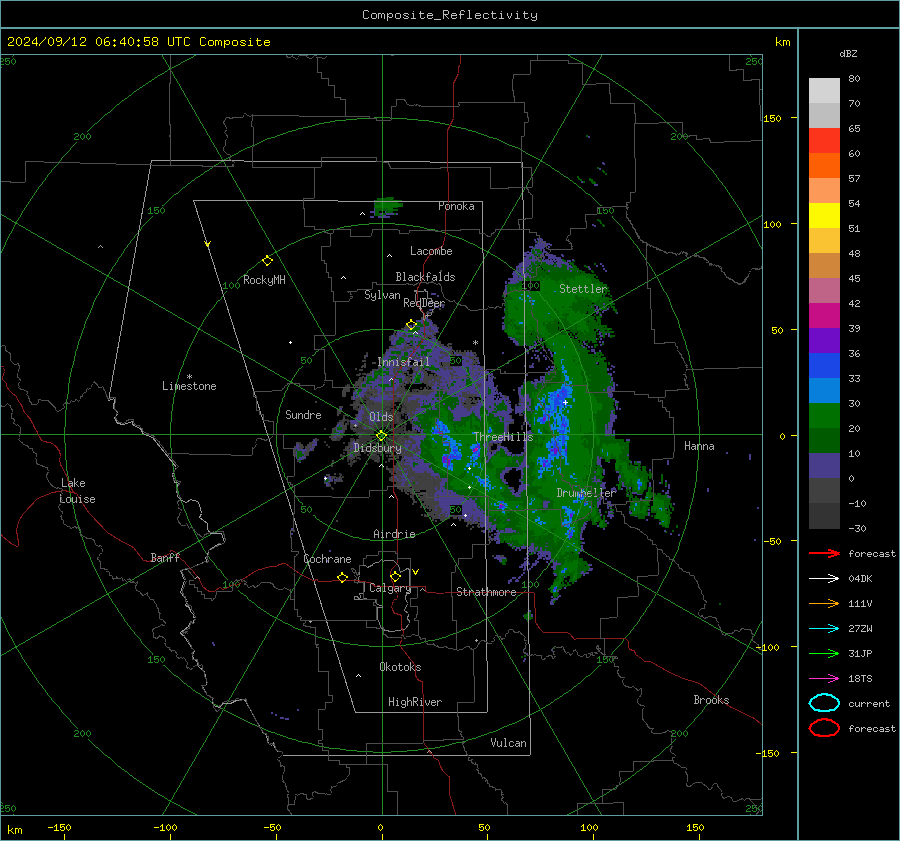Click the yellow diamond marker below RedDeer
900x841 pixels.
point(411,325)
